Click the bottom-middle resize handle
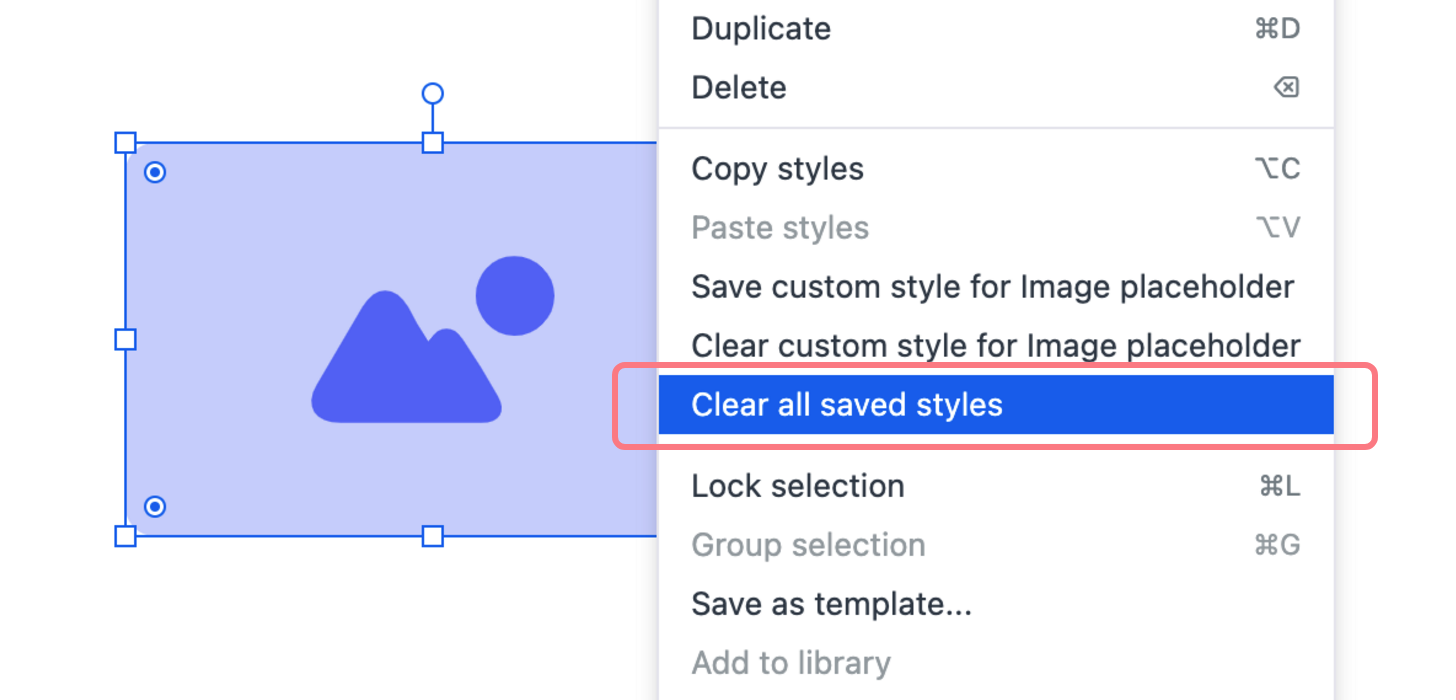Viewport: 1456px width, 700px height. (x=432, y=536)
